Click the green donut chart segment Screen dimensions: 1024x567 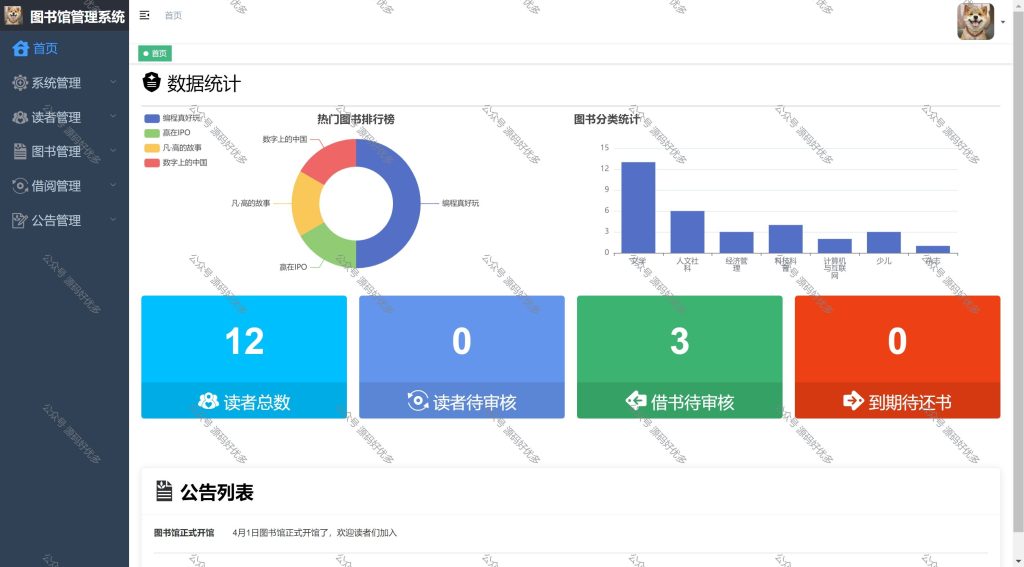331,246
